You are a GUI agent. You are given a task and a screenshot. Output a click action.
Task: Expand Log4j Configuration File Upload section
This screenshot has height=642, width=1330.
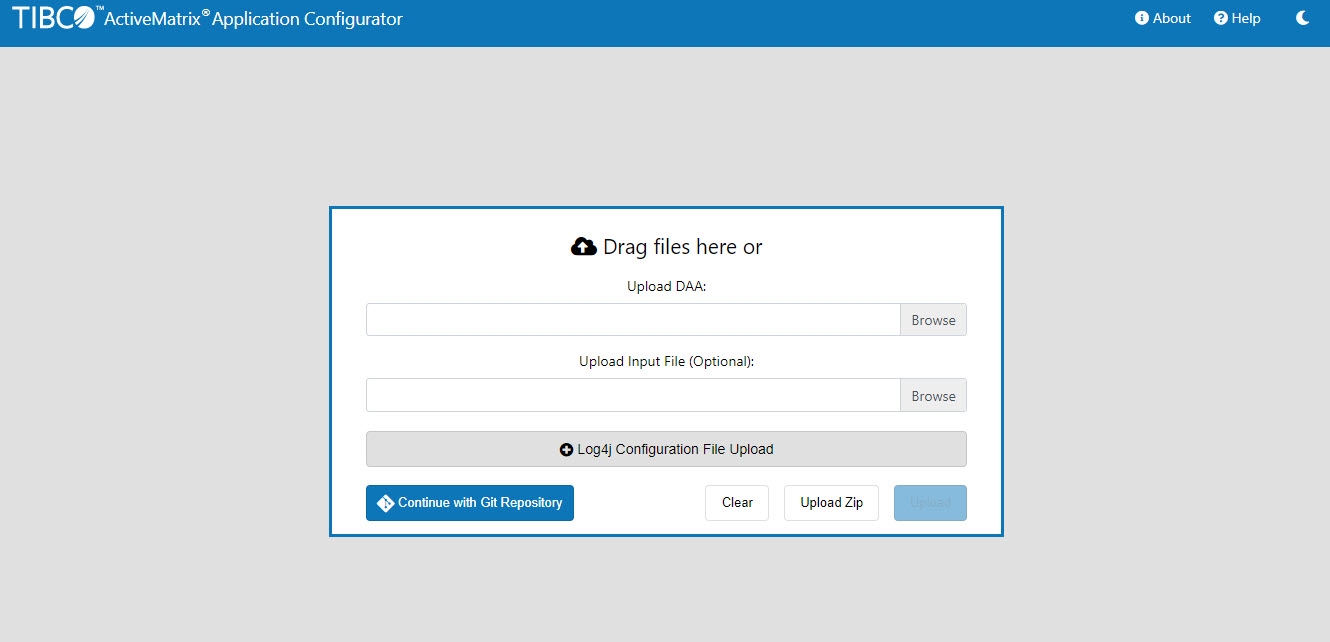point(666,449)
